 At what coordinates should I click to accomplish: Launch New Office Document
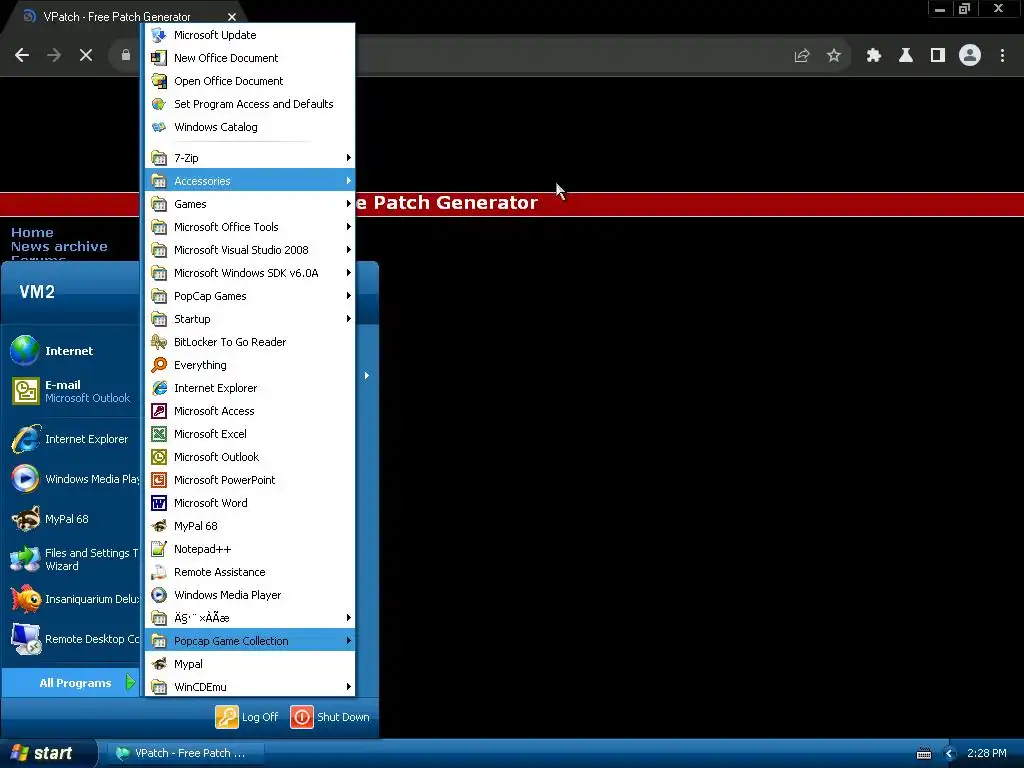click(250, 58)
